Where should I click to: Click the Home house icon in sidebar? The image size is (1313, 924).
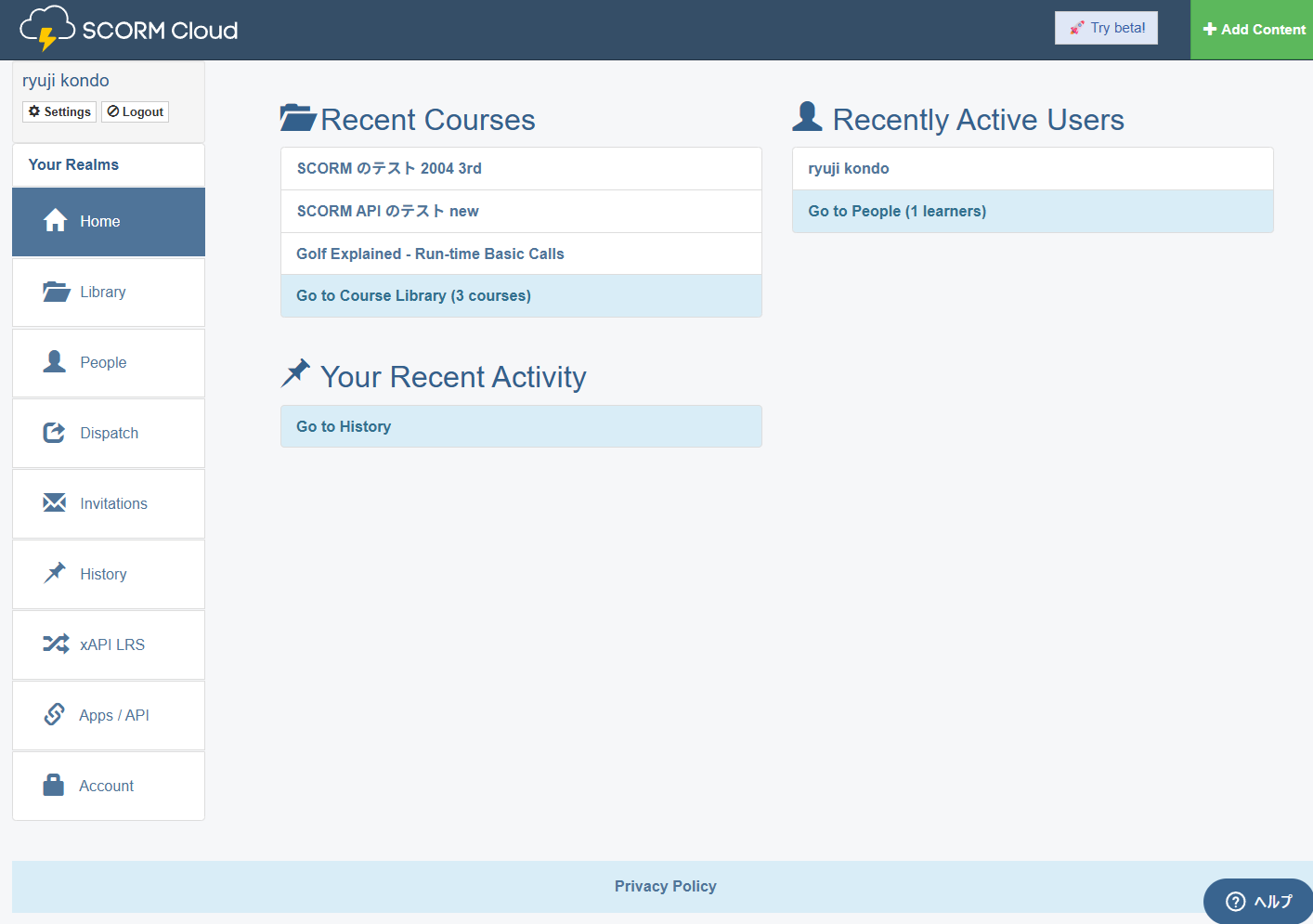coord(55,221)
